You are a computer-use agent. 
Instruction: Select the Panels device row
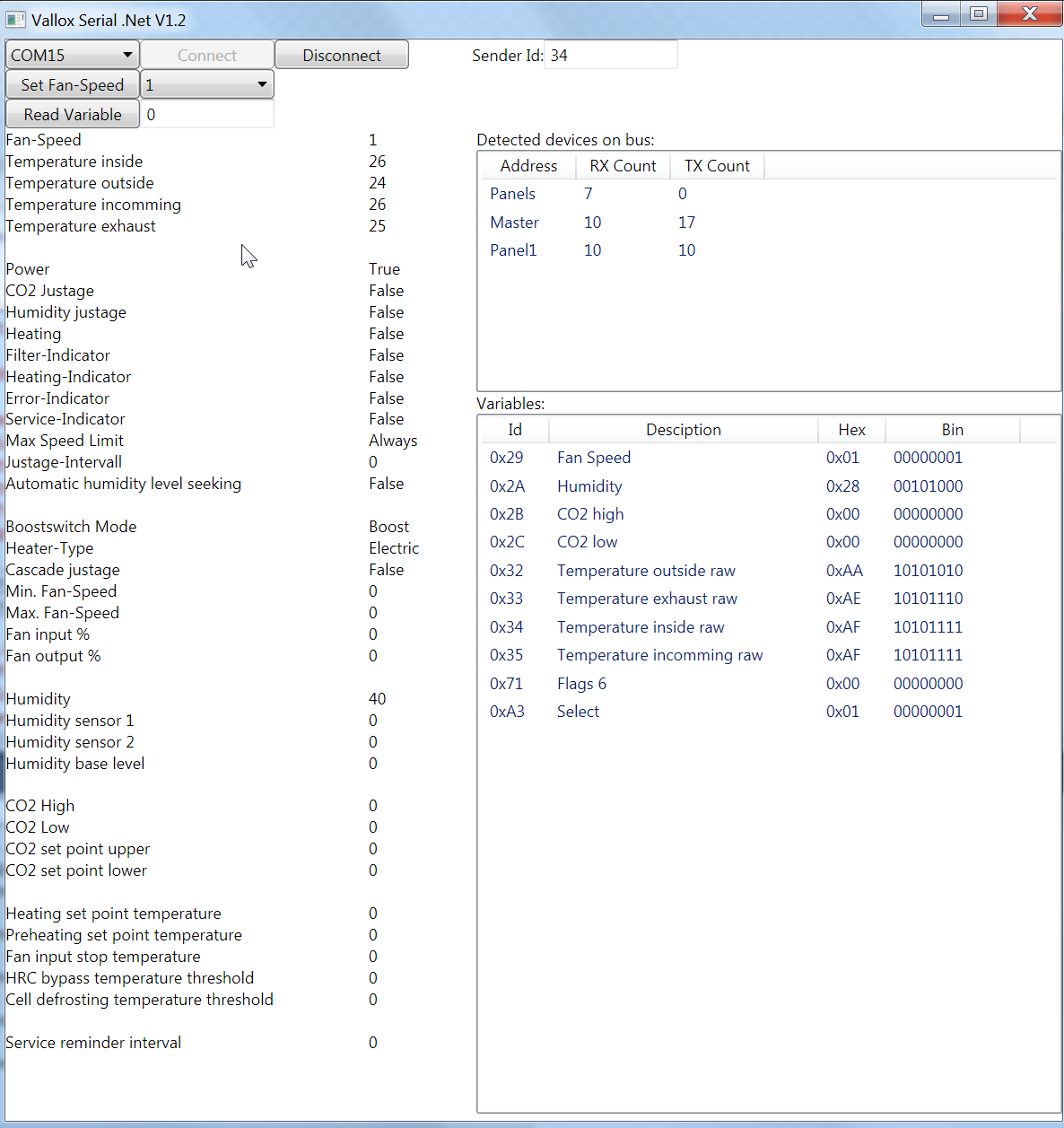point(769,194)
